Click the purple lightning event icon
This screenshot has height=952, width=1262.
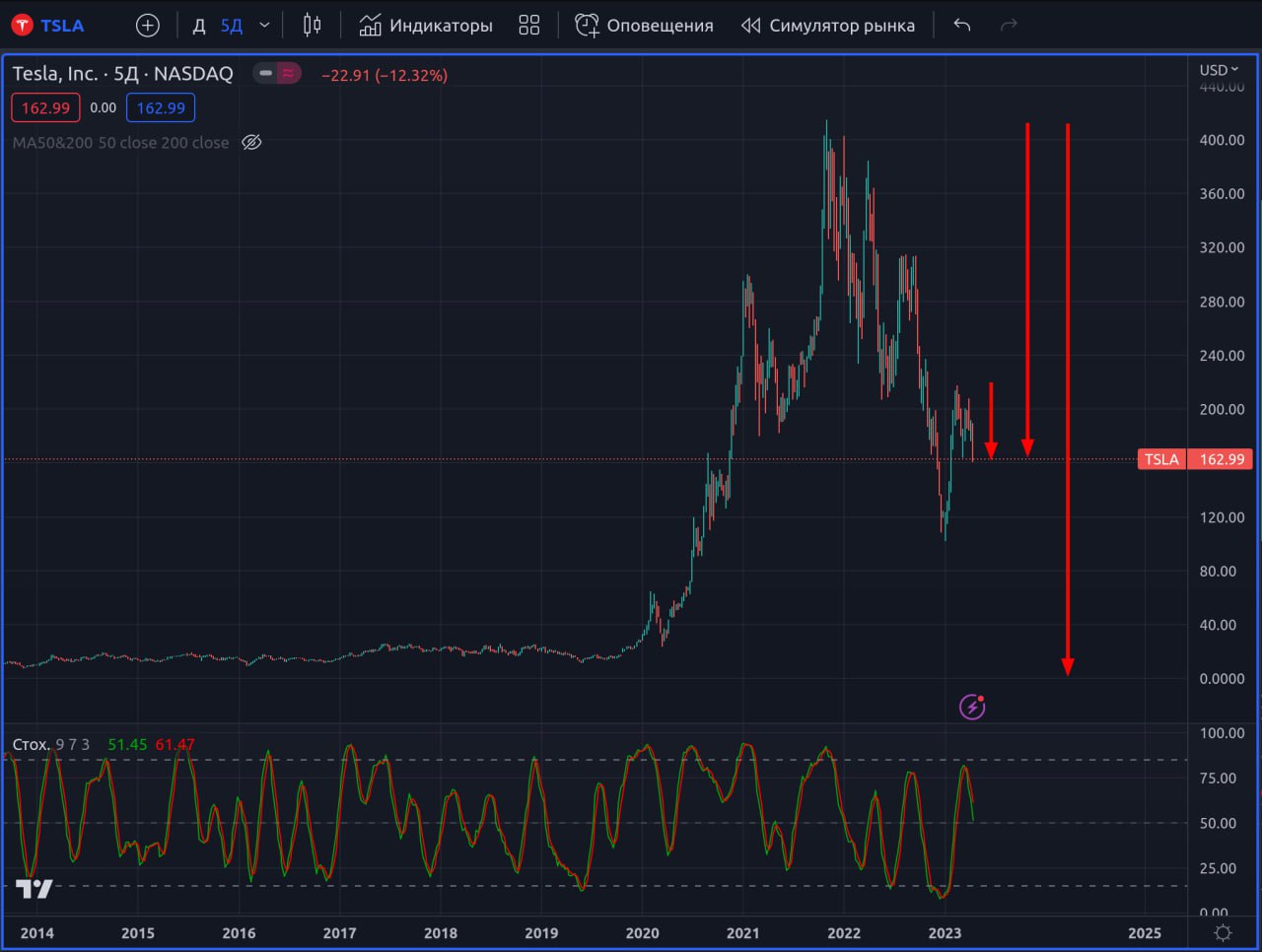coord(972,707)
